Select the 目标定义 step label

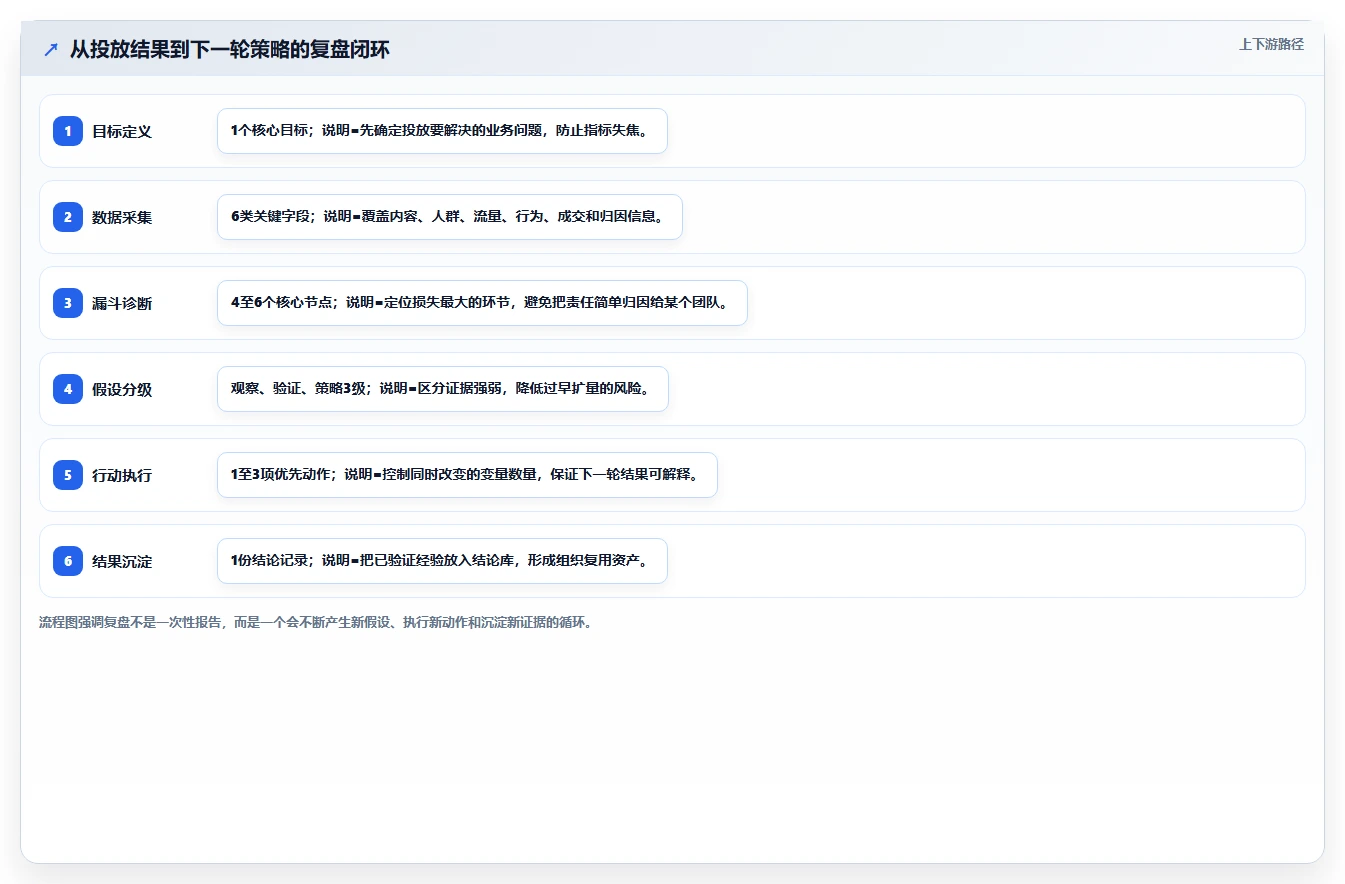(122, 131)
